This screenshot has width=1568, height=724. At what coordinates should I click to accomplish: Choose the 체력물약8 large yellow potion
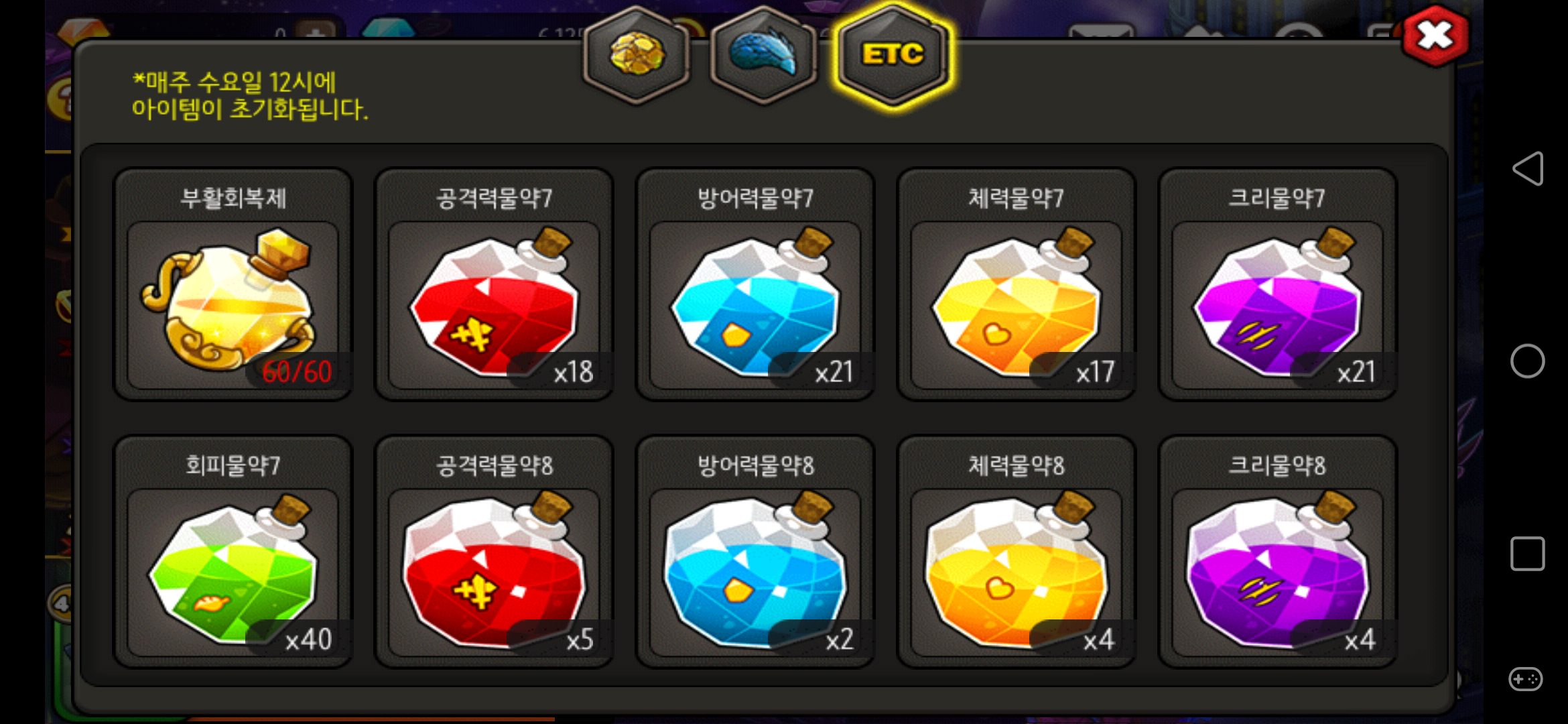pos(1017,552)
